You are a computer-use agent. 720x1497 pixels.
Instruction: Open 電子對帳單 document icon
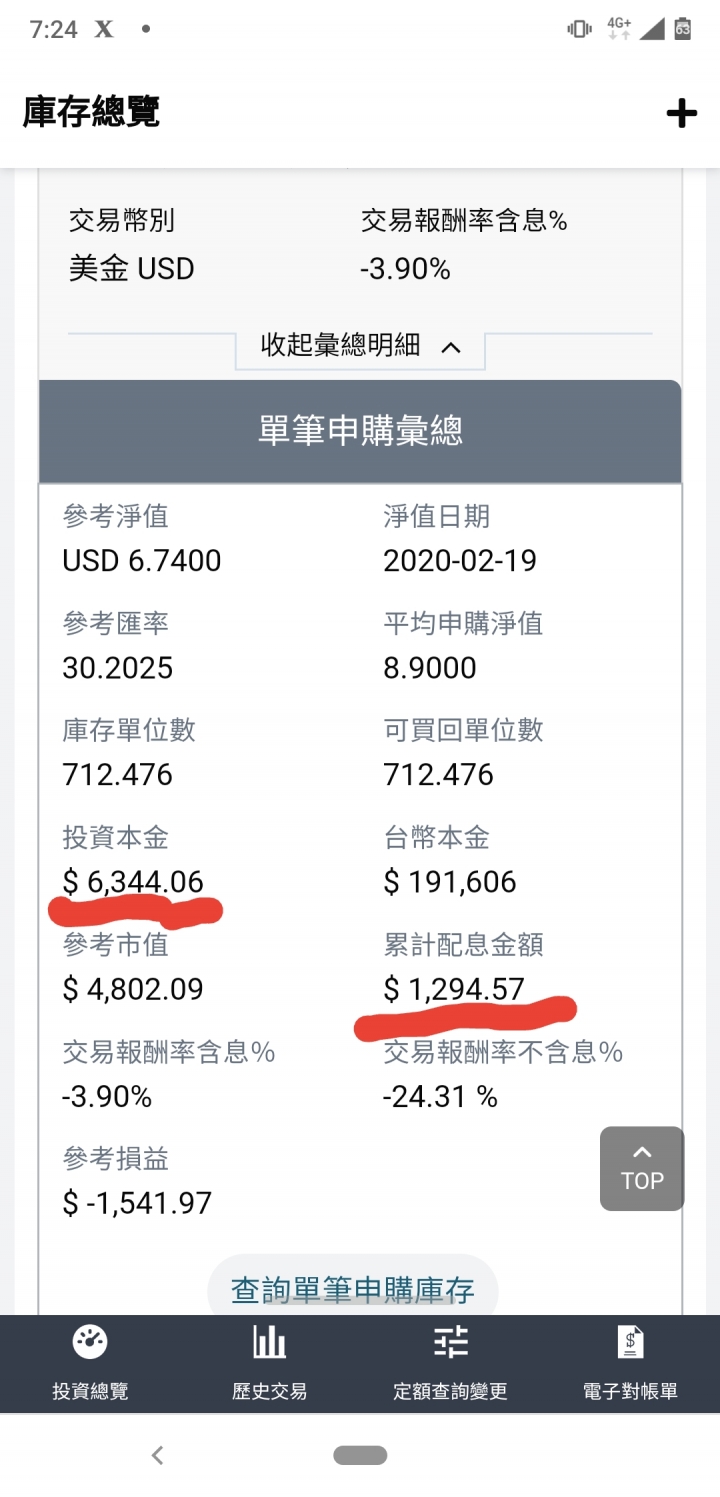630,1342
